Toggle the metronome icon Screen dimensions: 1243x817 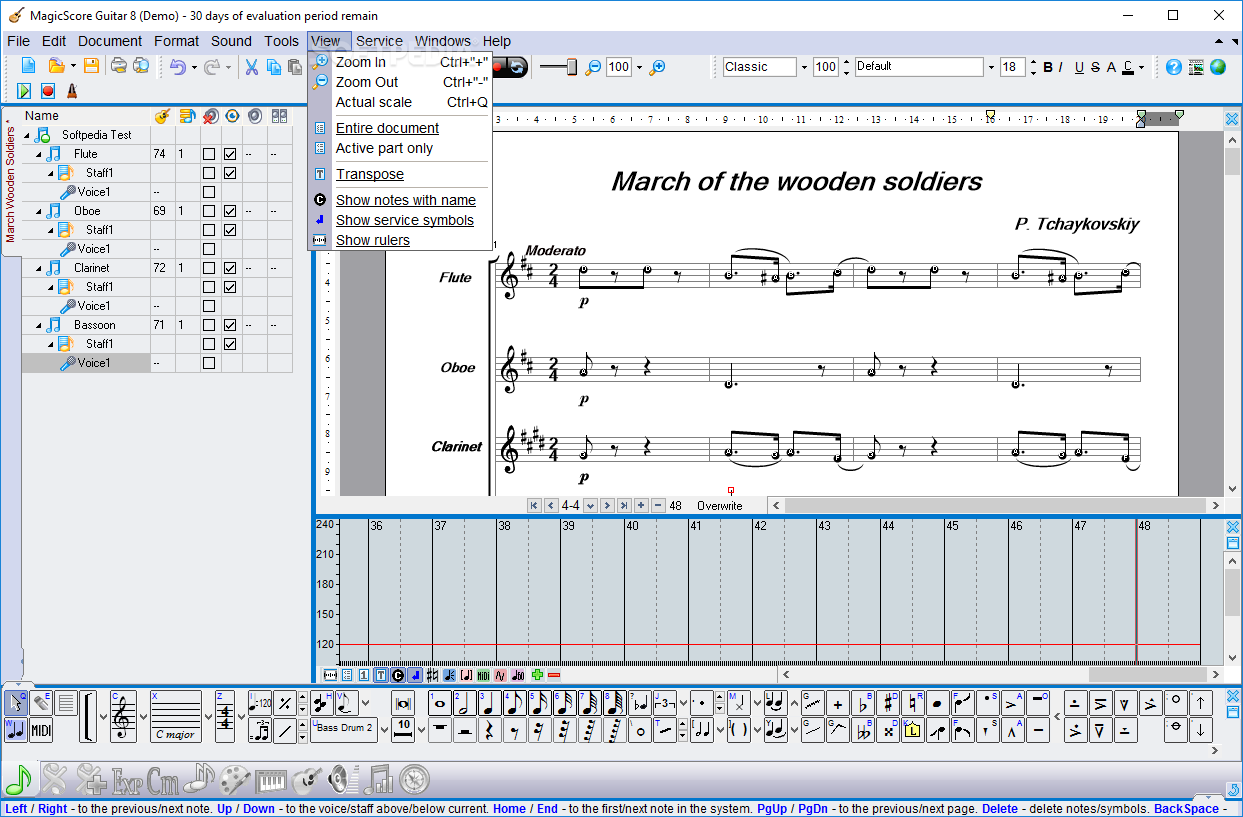[72, 91]
